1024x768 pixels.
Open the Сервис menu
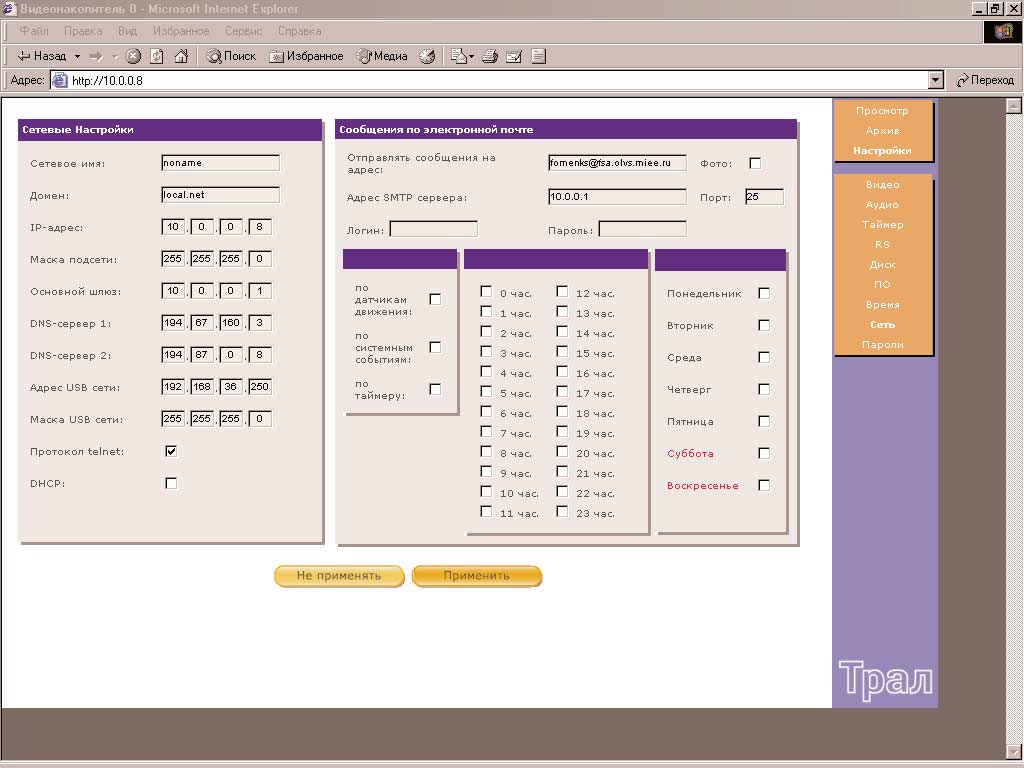click(243, 31)
